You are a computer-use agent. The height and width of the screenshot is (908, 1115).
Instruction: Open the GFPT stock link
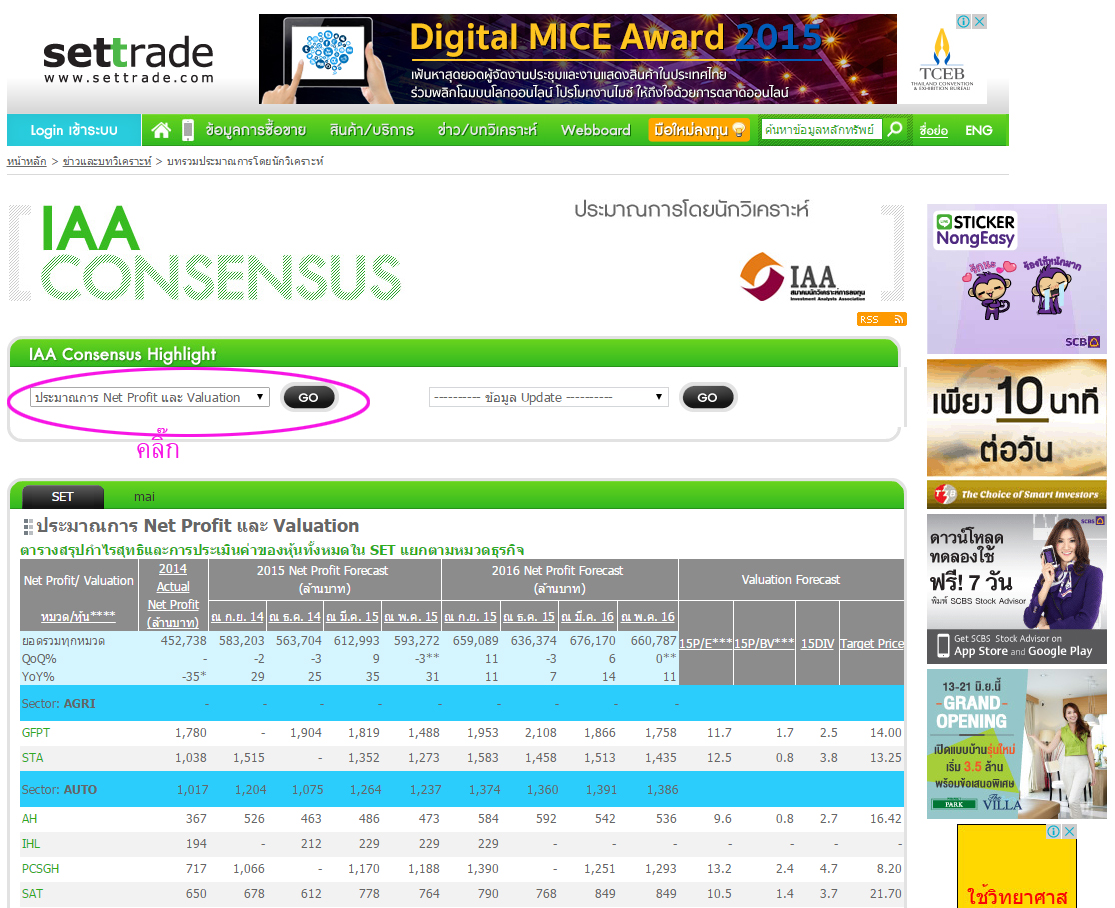click(35, 733)
